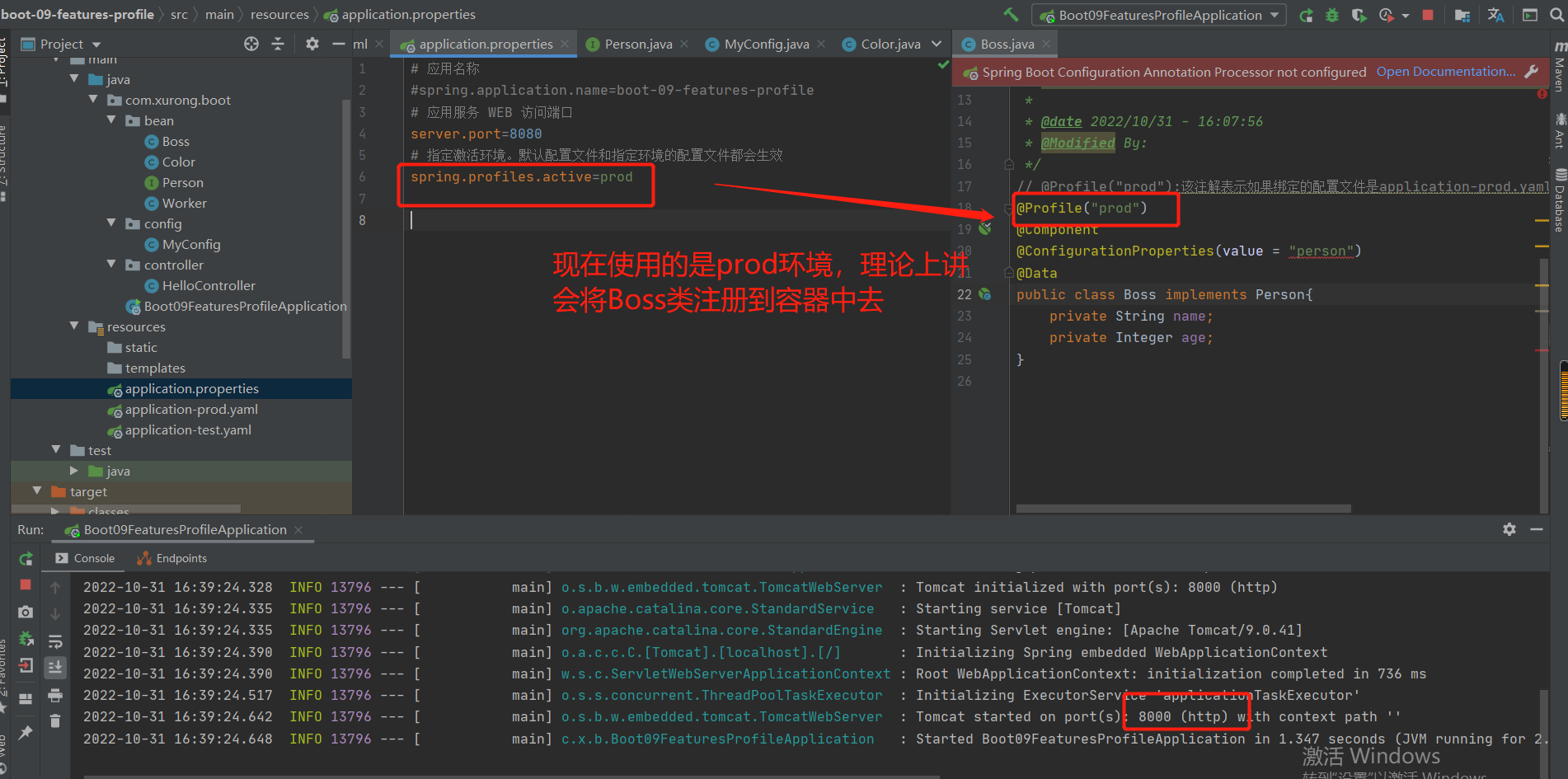Collapse the resources folder
Viewport: 1568px width, 779px height.
click(74, 326)
